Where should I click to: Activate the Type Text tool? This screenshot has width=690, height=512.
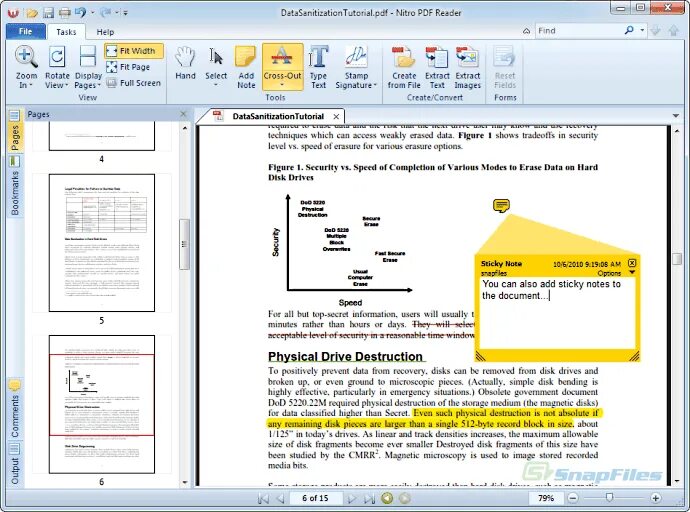(318, 67)
